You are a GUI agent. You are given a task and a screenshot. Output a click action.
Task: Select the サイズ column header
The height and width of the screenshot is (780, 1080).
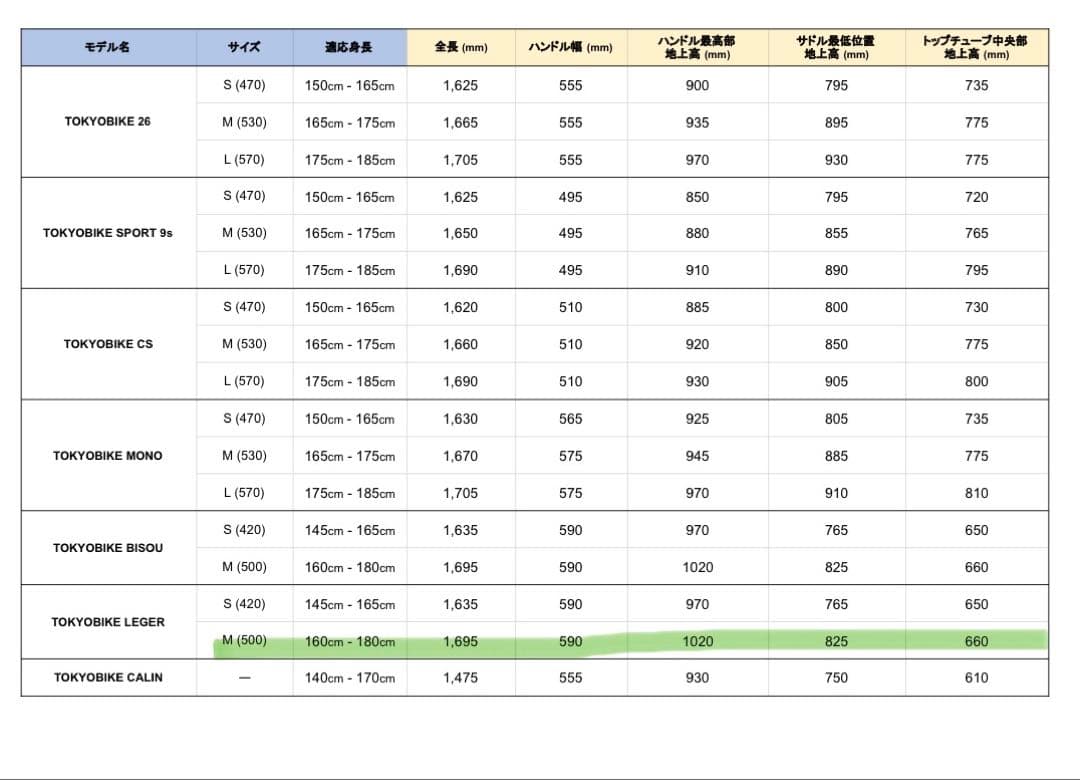(x=245, y=48)
